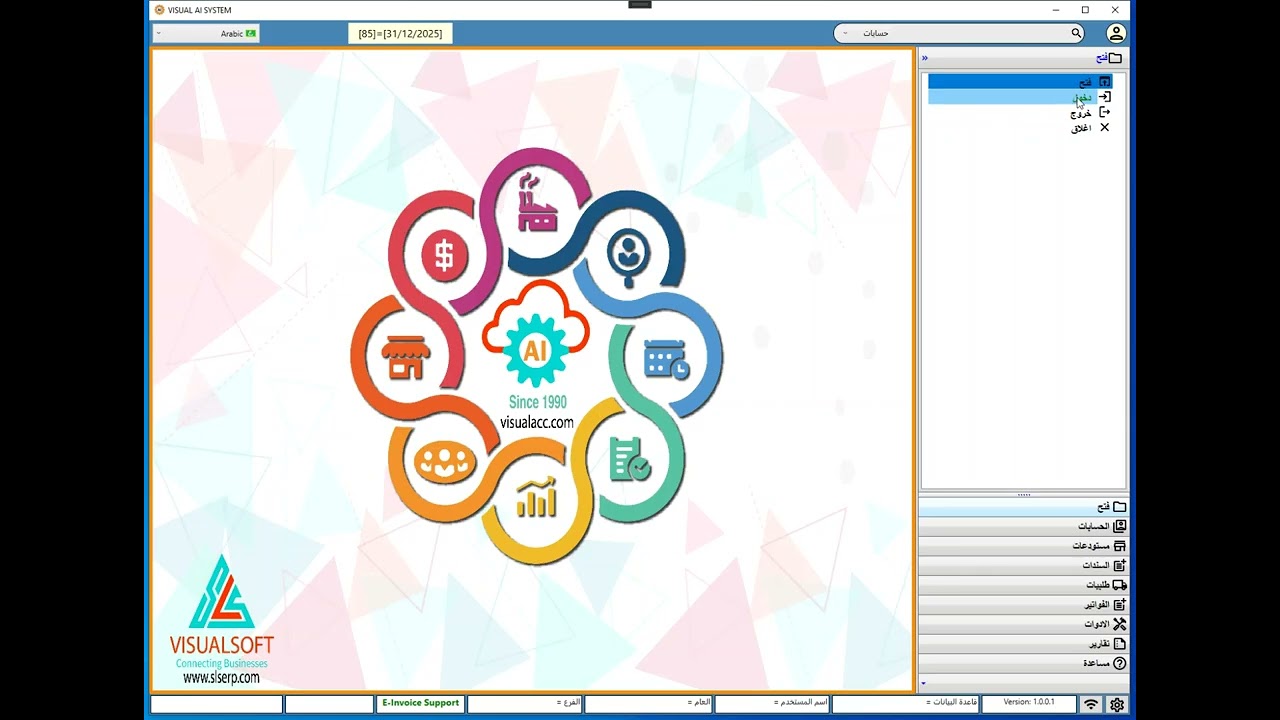Click E-Invoice Support in status bar
Screen dimensions: 1280x720
(420, 703)
